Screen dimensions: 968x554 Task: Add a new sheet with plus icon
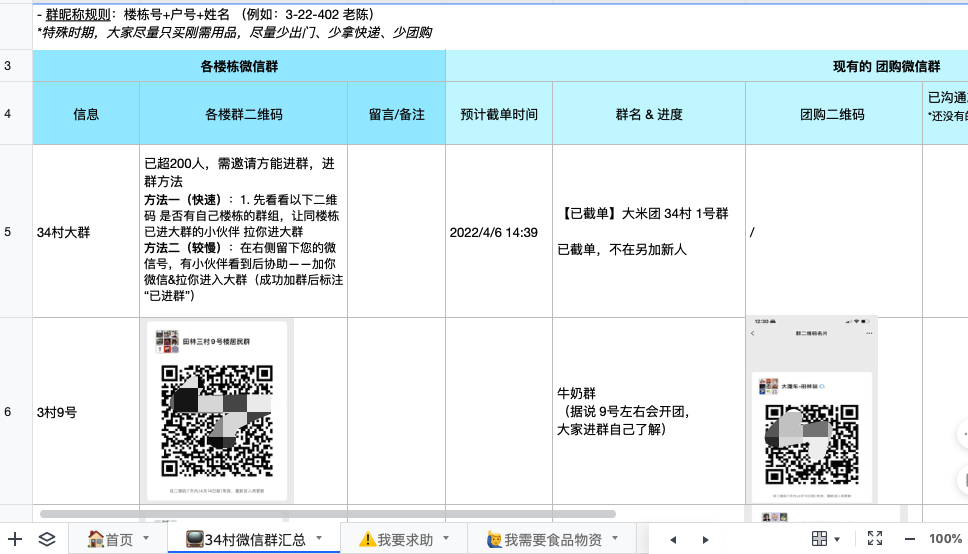(x=15, y=539)
